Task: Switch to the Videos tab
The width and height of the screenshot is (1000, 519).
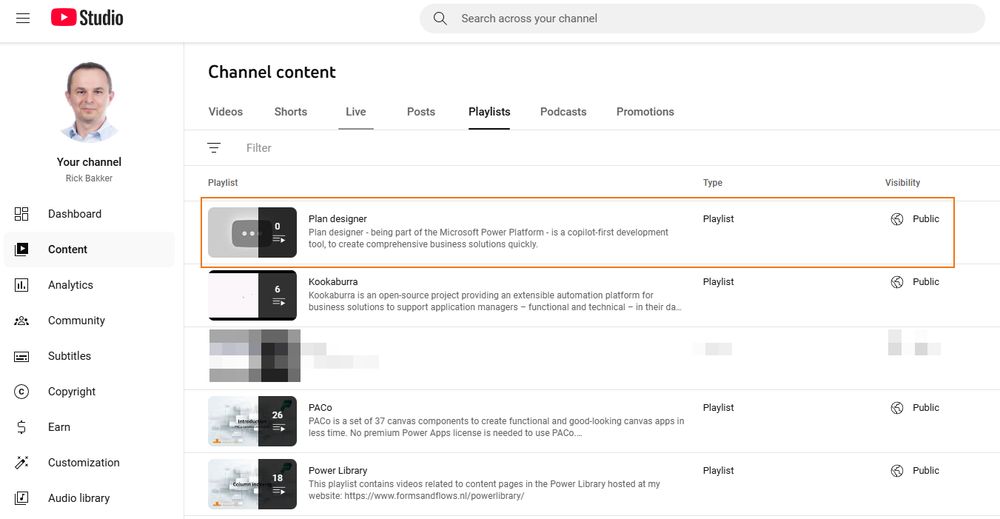Action: (226, 112)
